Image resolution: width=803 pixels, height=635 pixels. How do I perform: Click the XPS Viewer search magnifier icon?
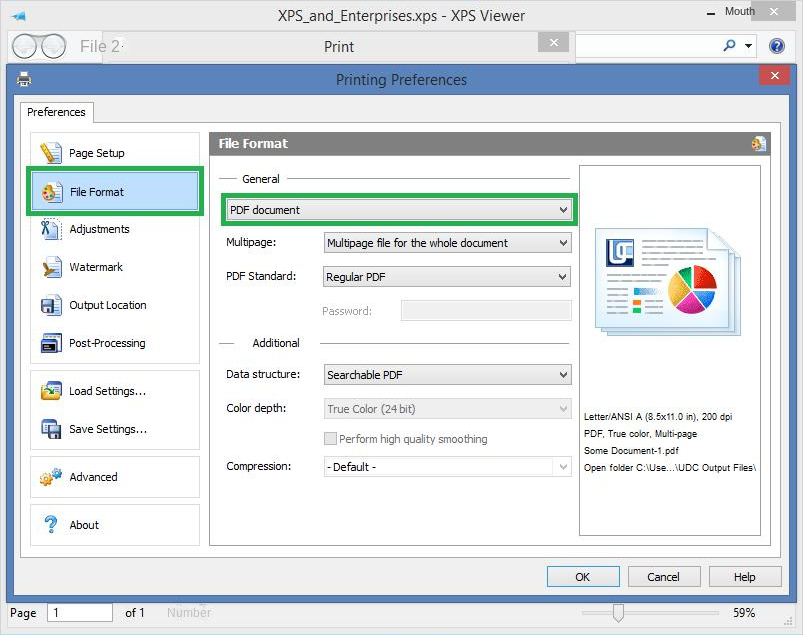(x=729, y=46)
